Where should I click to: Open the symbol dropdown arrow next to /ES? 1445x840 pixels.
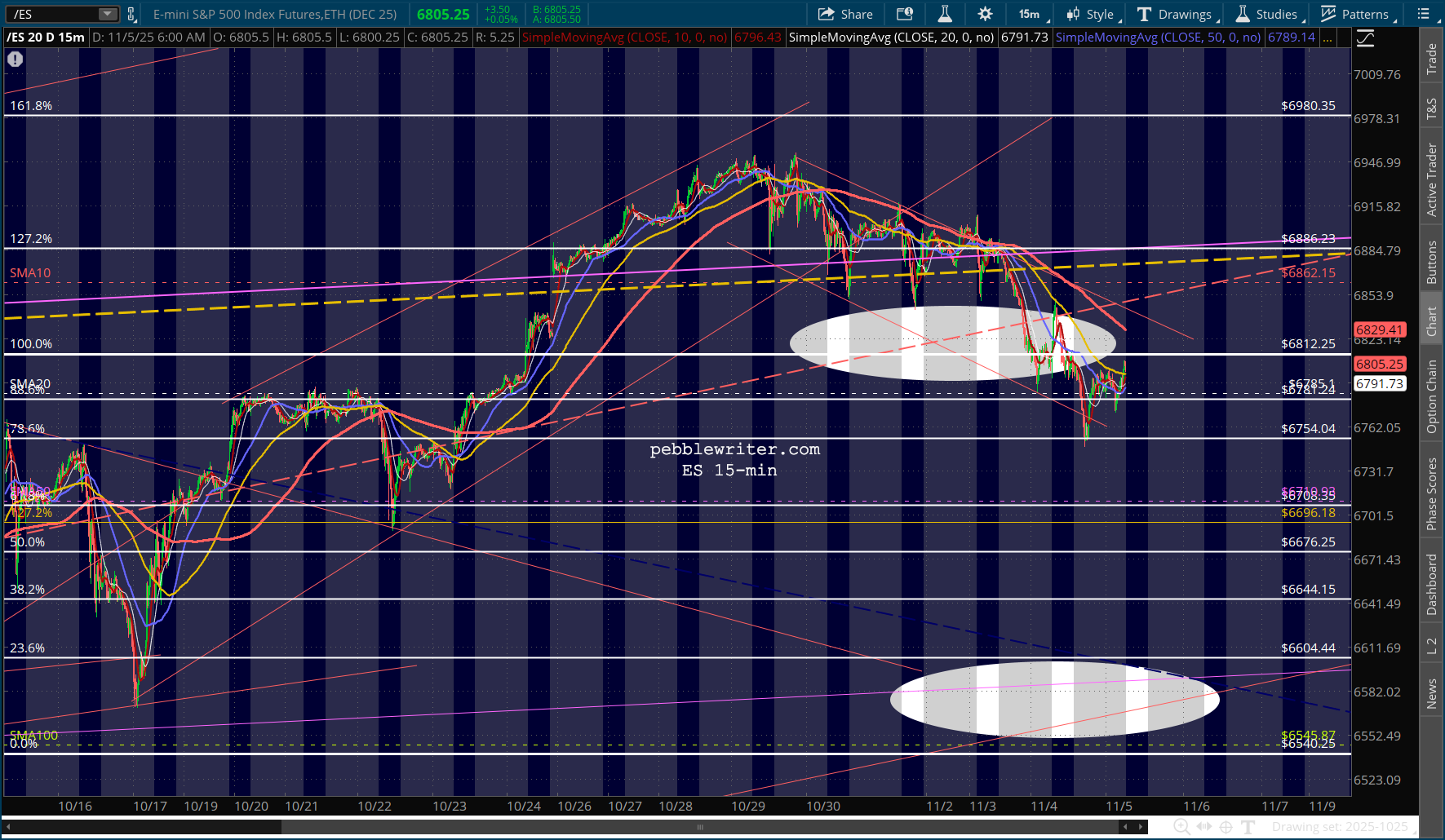108,14
